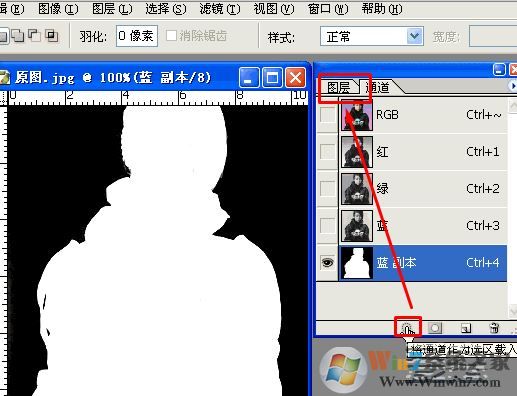Open the 窗口(W) menu

tap(328, 9)
